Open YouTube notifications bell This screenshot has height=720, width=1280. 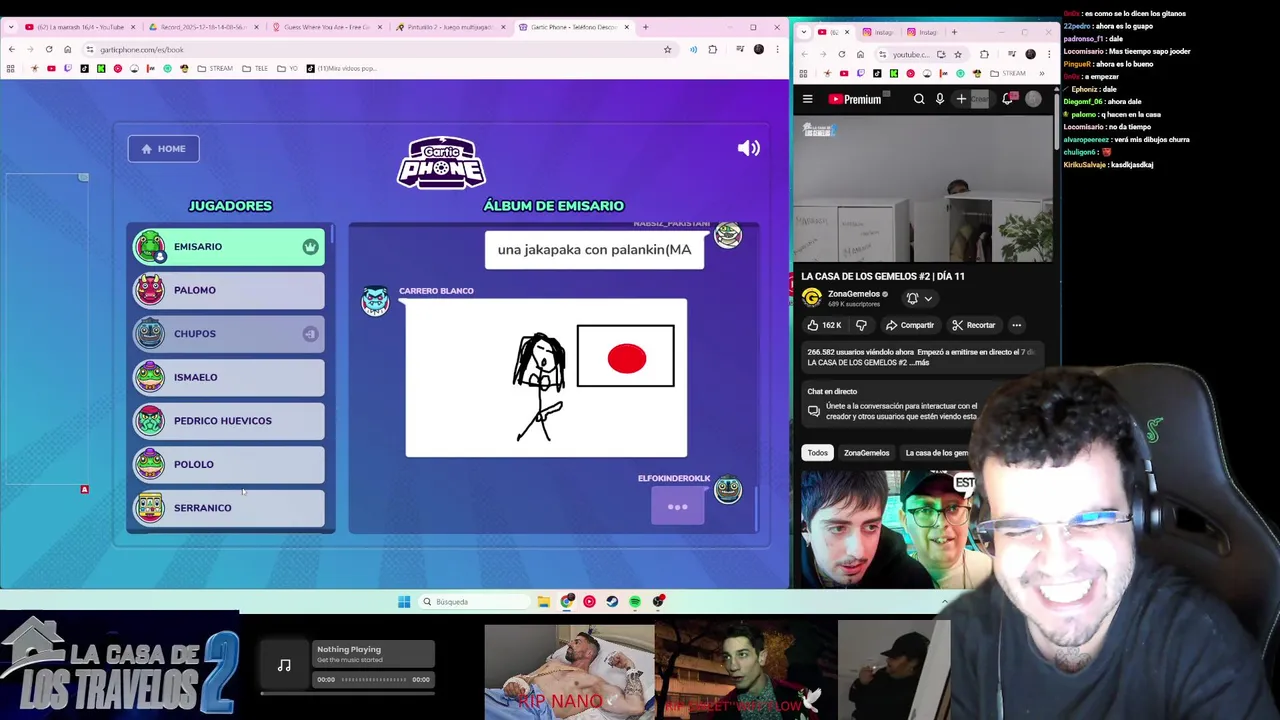click(x=1008, y=99)
